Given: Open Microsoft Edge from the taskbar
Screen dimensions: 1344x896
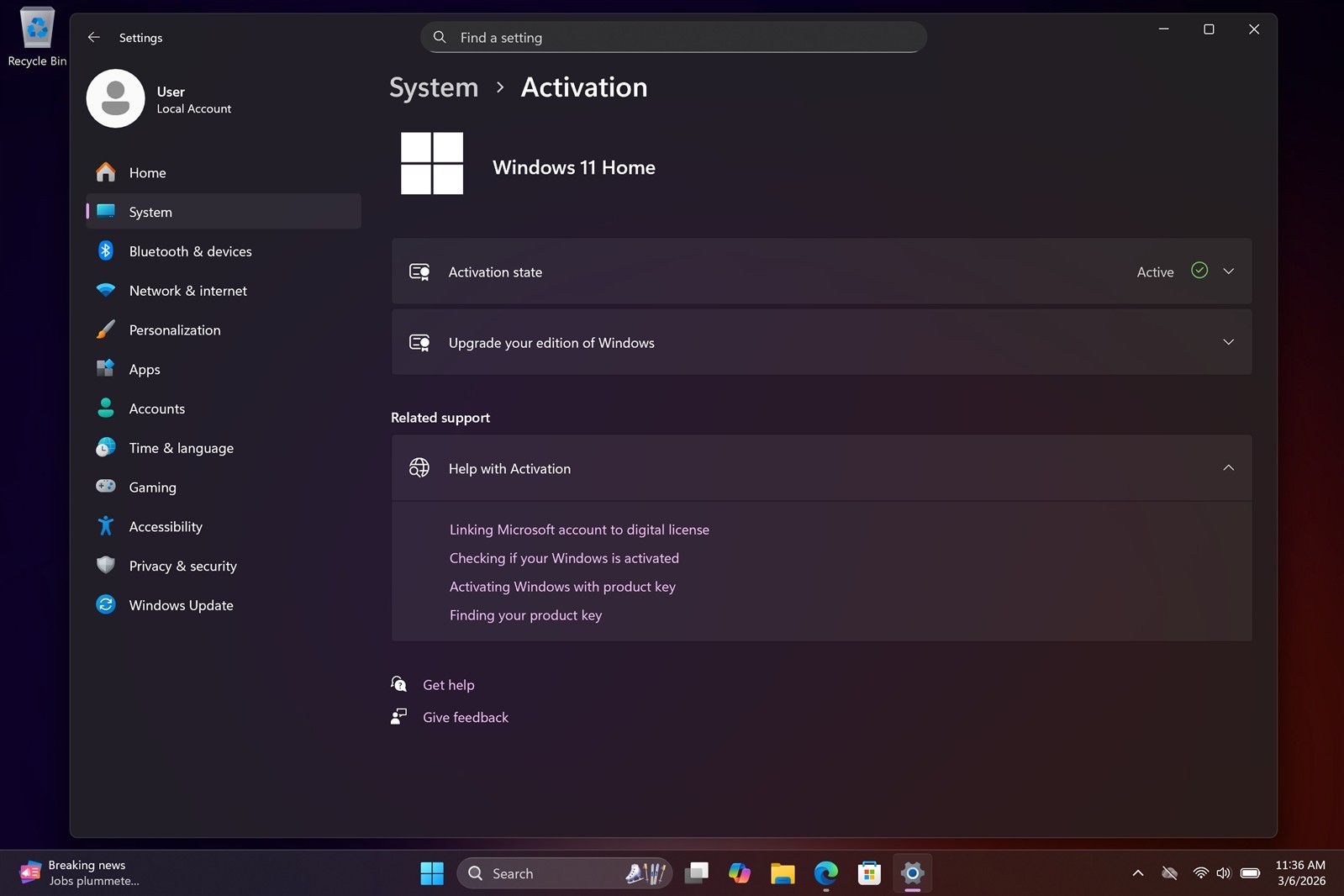Looking at the screenshot, I should pos(826,873).
